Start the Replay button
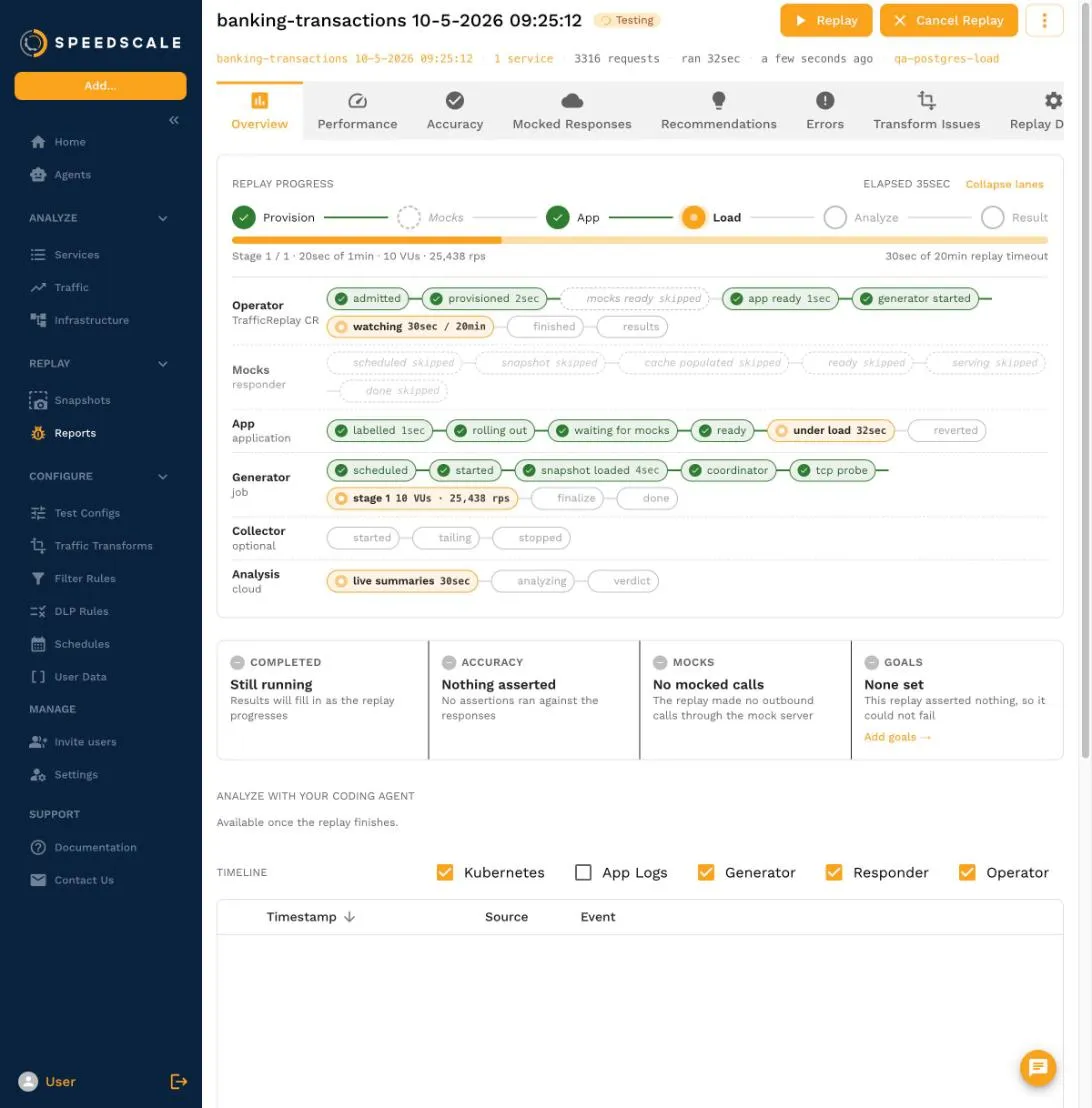Image resolution: width=1092 pixels, height=1108 pixels. (826, 20)
